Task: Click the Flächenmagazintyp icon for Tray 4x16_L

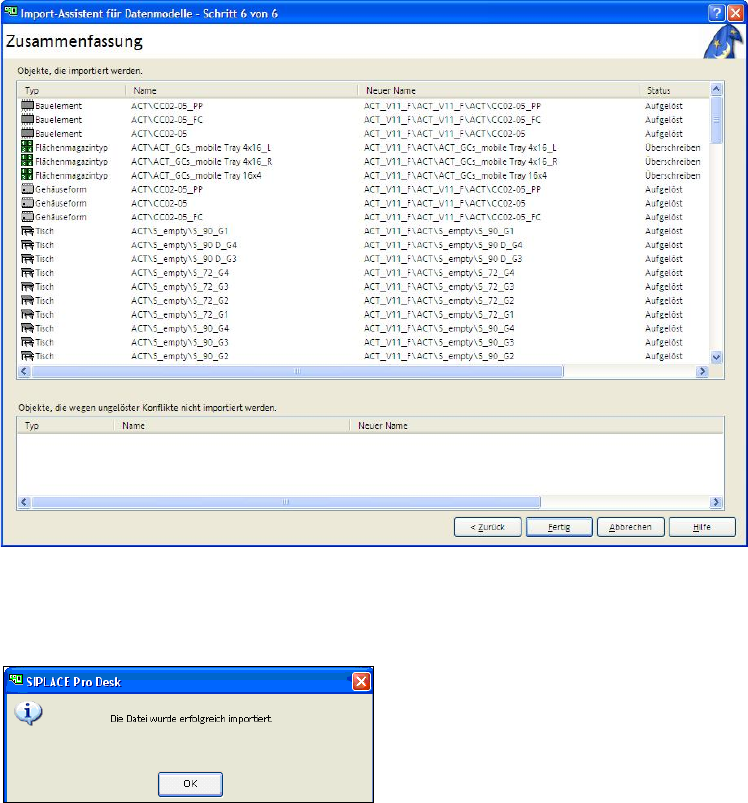Action: pyautogui.click(x=27, y=147)
